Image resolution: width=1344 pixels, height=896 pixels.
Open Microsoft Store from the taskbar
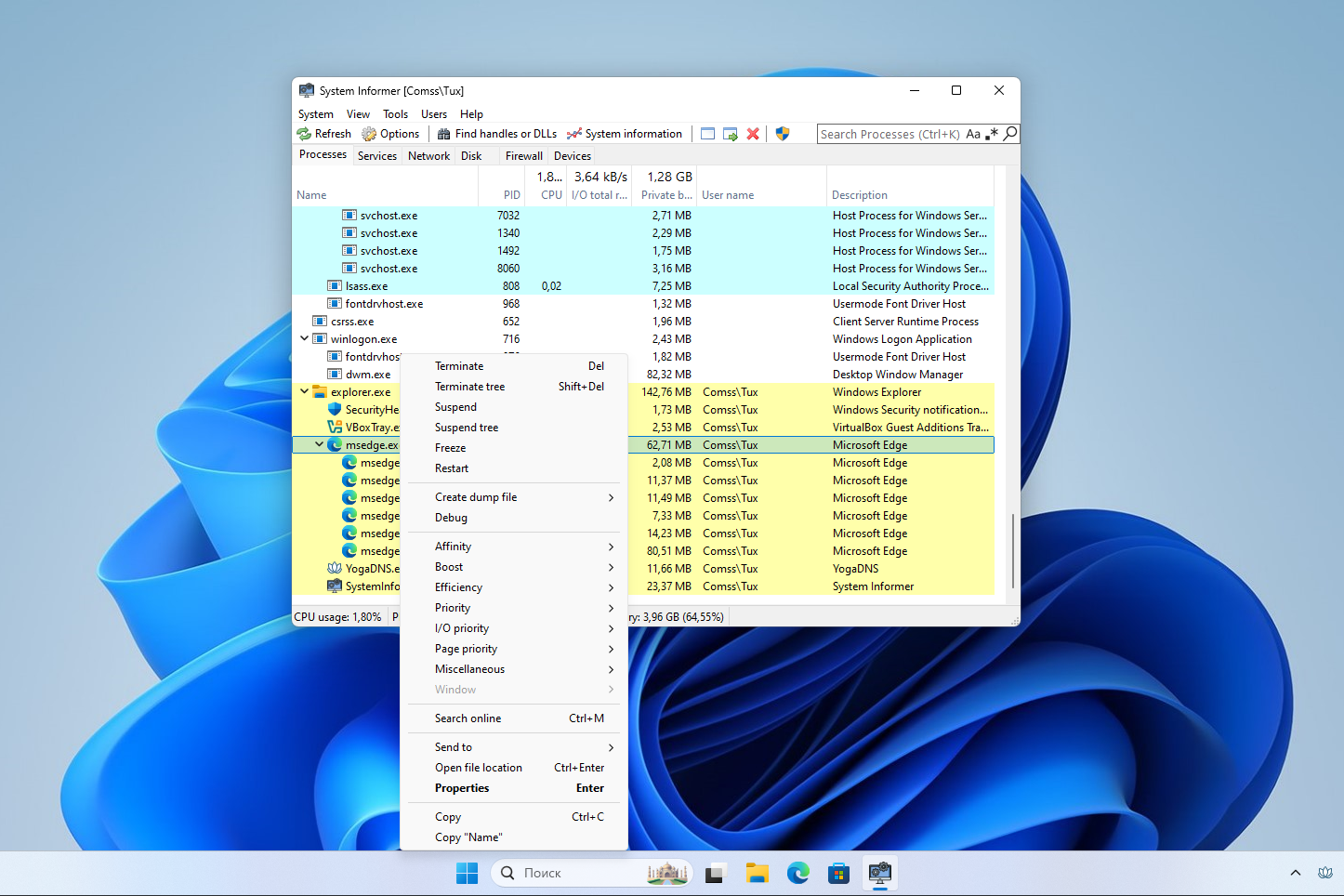click(839, 874)
